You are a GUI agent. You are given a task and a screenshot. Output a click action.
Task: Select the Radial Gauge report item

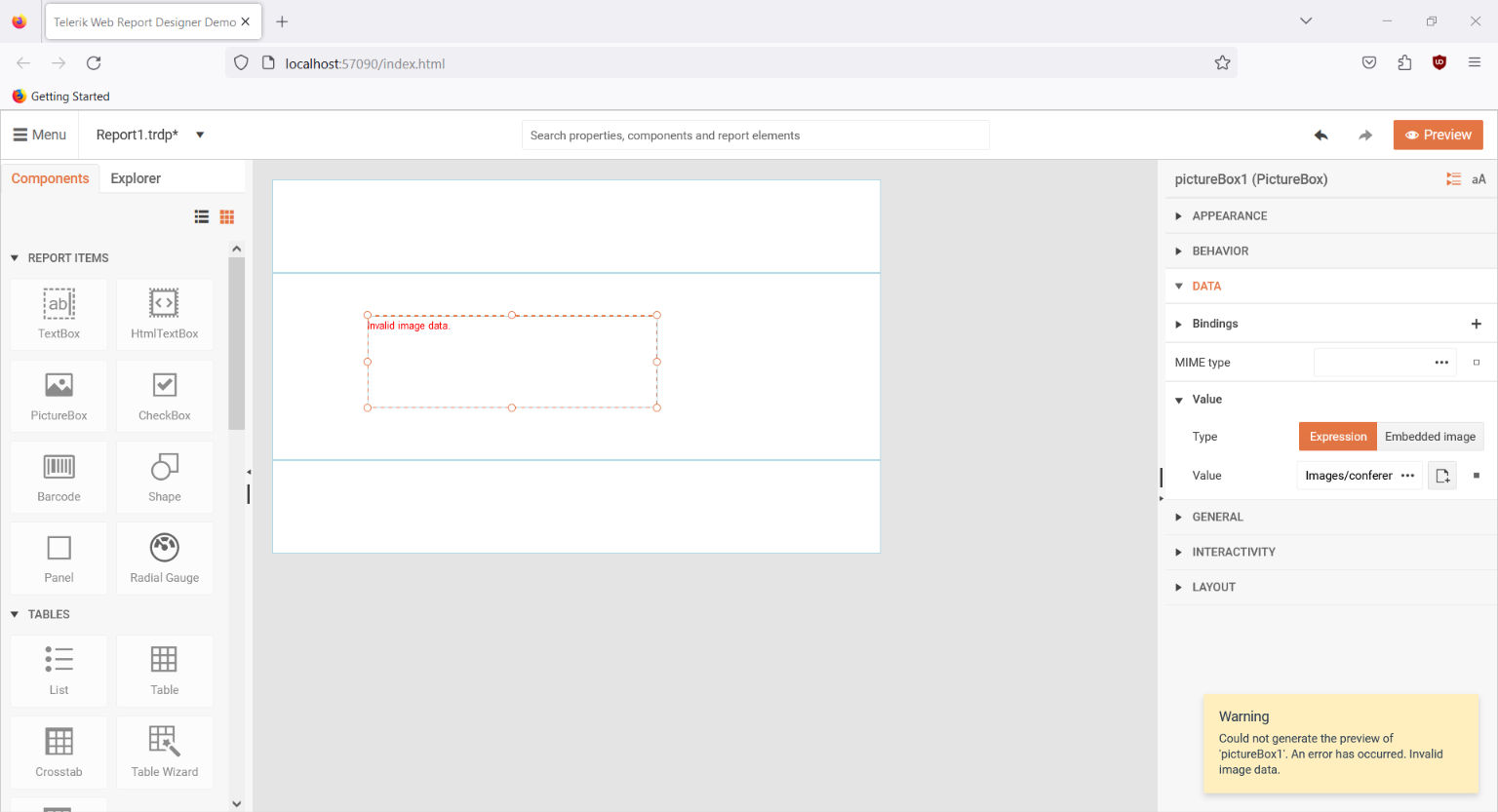[x=164, y=558]
